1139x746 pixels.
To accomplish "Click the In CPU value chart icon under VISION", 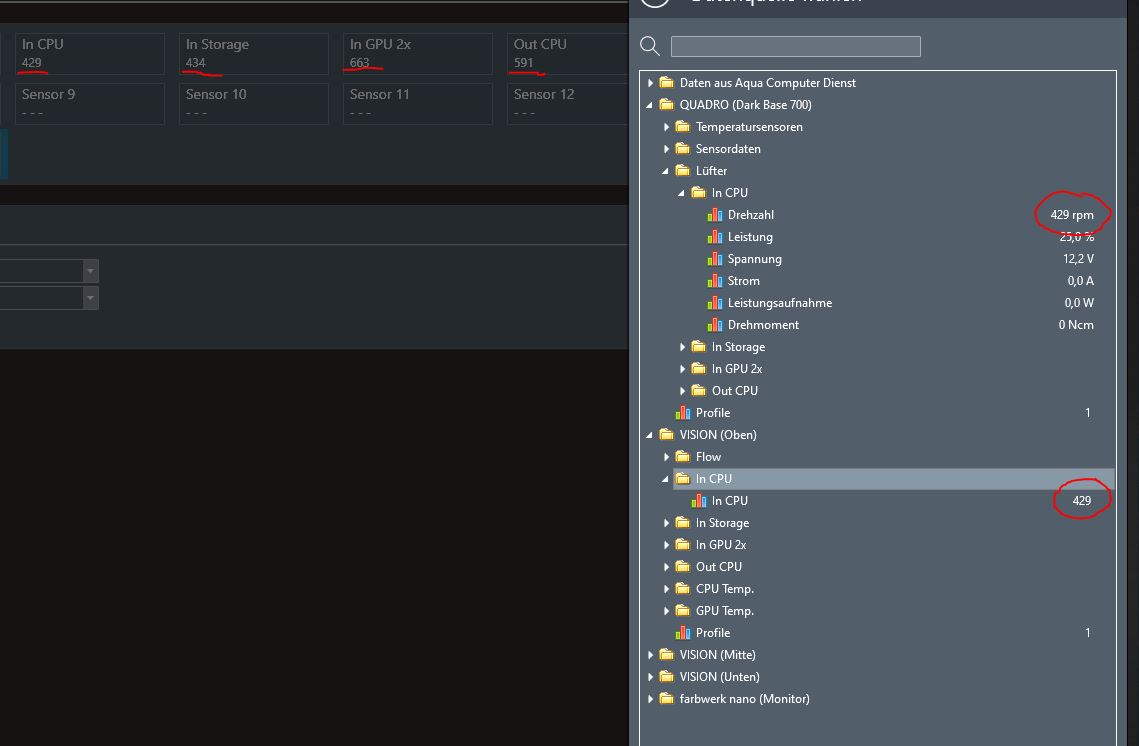I will pos(699,500).
